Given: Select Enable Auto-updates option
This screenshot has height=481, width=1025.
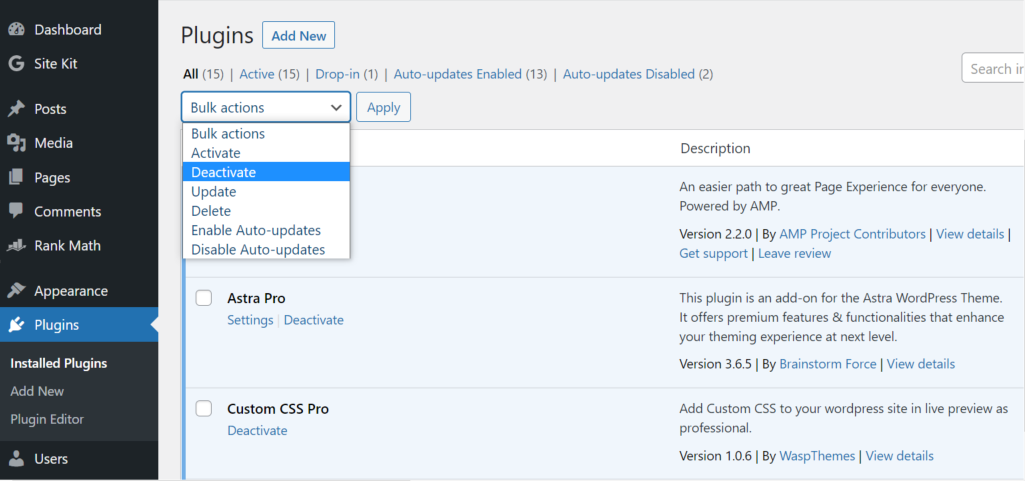Looking at the screenshot, I should click(x=266, y=230).
